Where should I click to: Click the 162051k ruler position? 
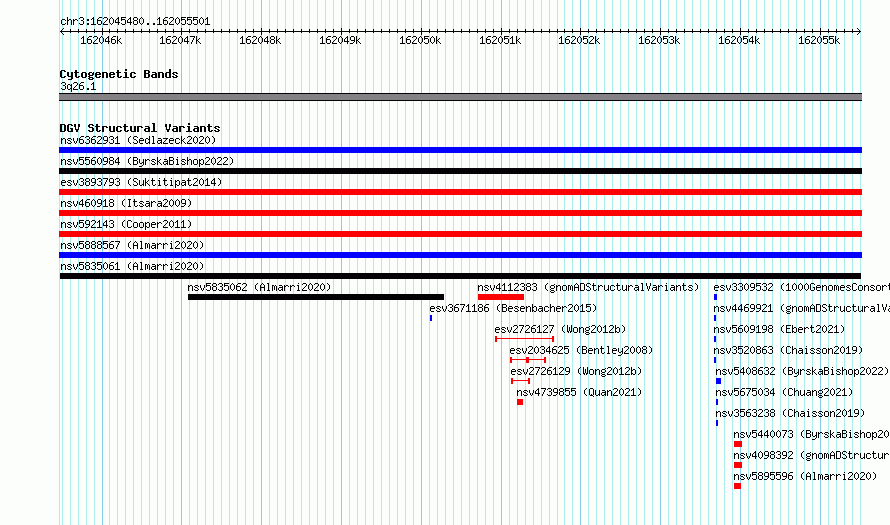point(500,40)
